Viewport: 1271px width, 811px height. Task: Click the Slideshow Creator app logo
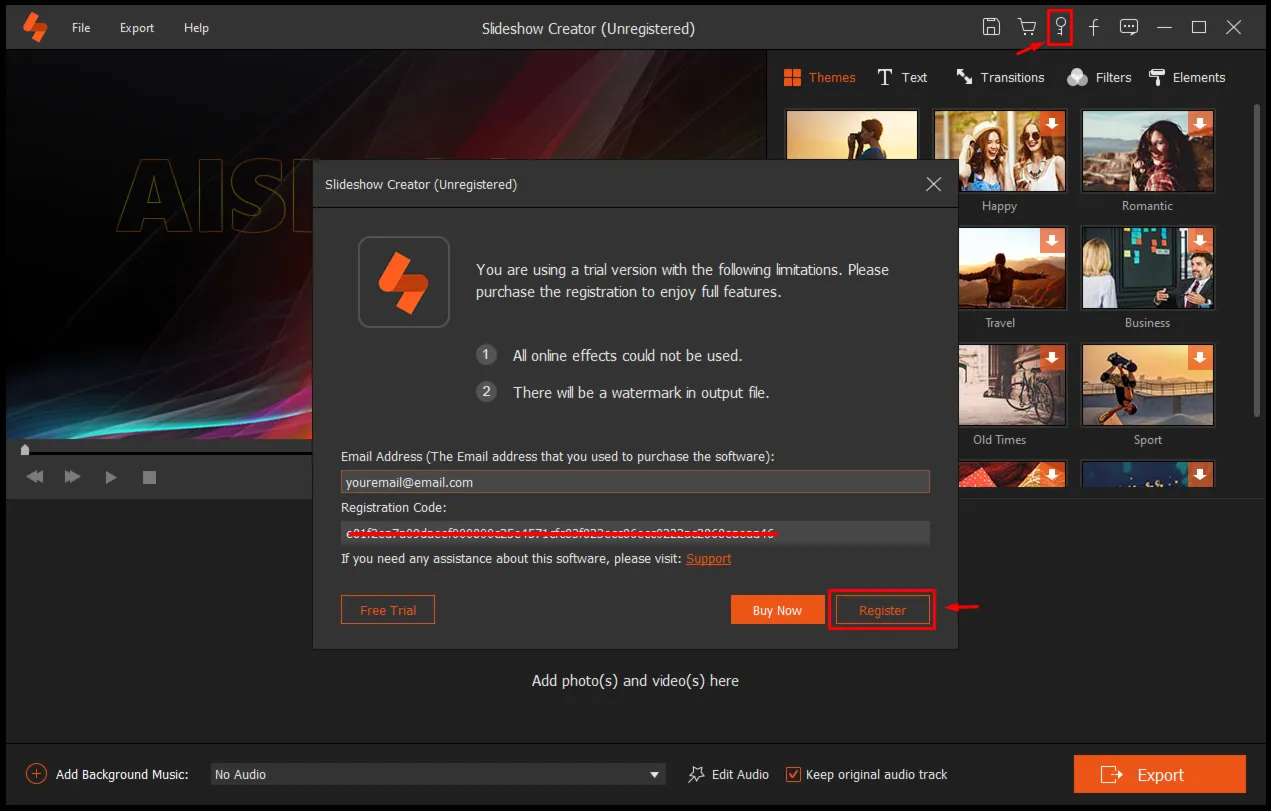tap(36, 27)
